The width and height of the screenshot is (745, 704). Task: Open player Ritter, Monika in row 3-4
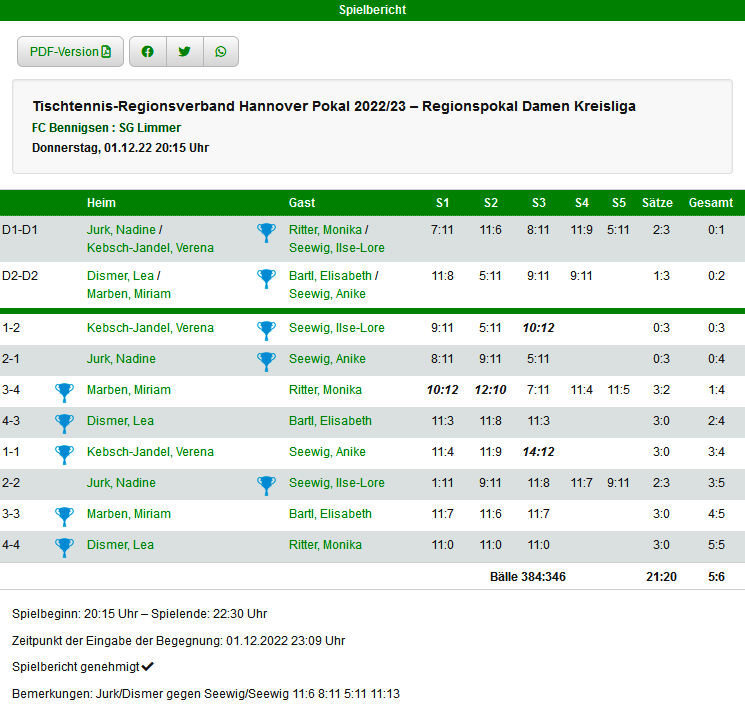coord(325,390)
